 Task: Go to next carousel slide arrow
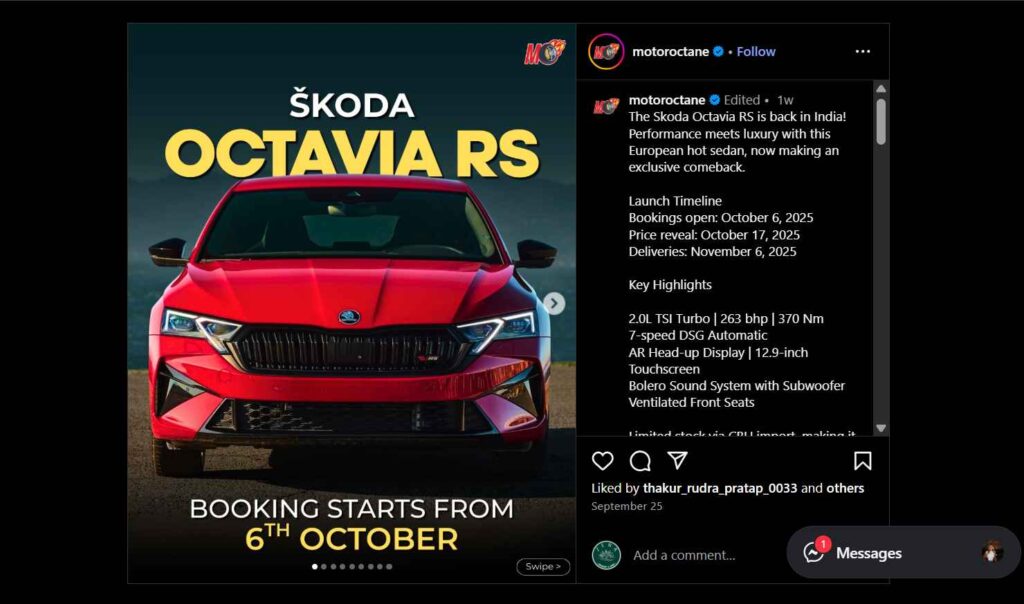pos(554,303)
